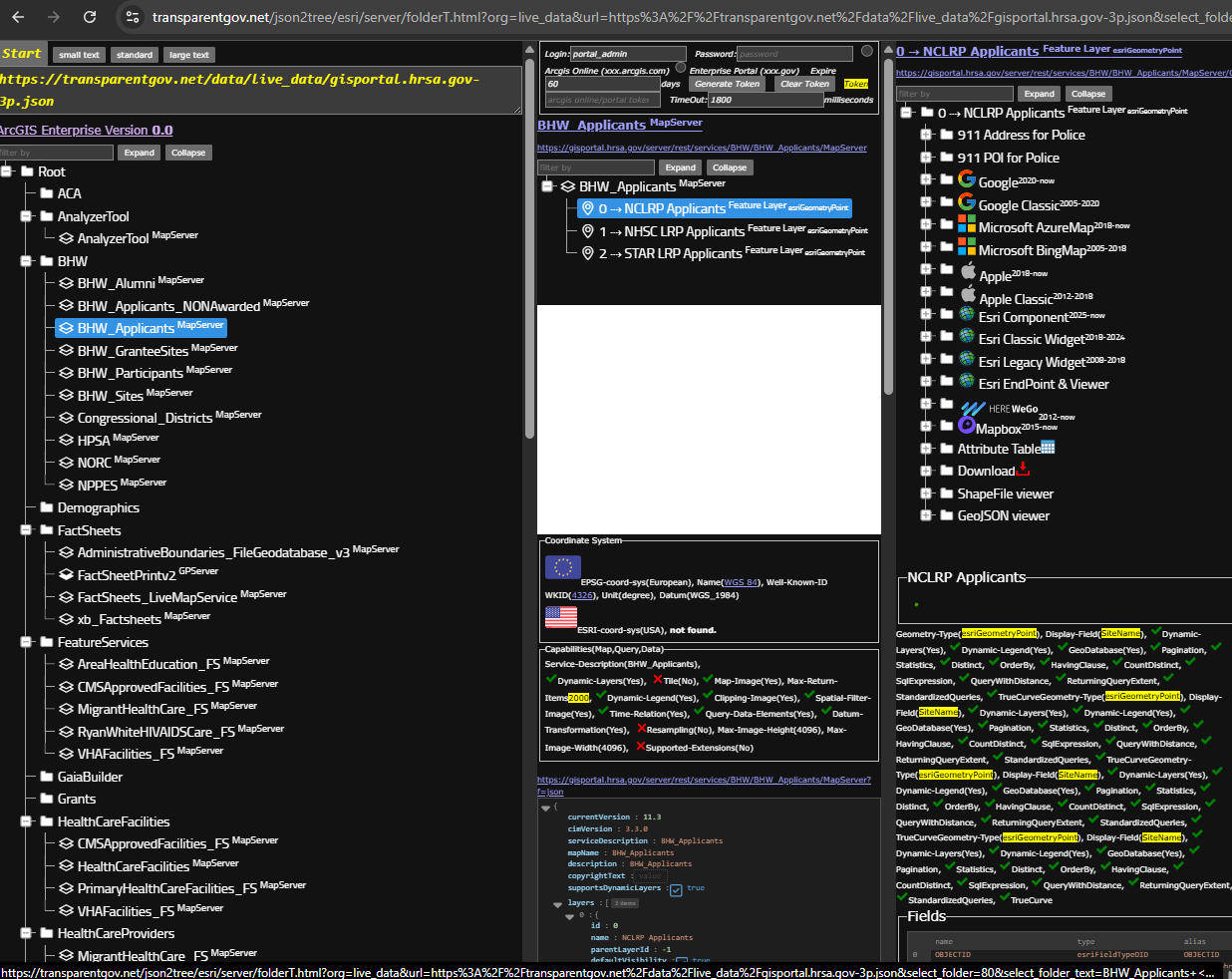Click the Google icon next to Google Classic
1232x979 pixels.
point(966,202)
